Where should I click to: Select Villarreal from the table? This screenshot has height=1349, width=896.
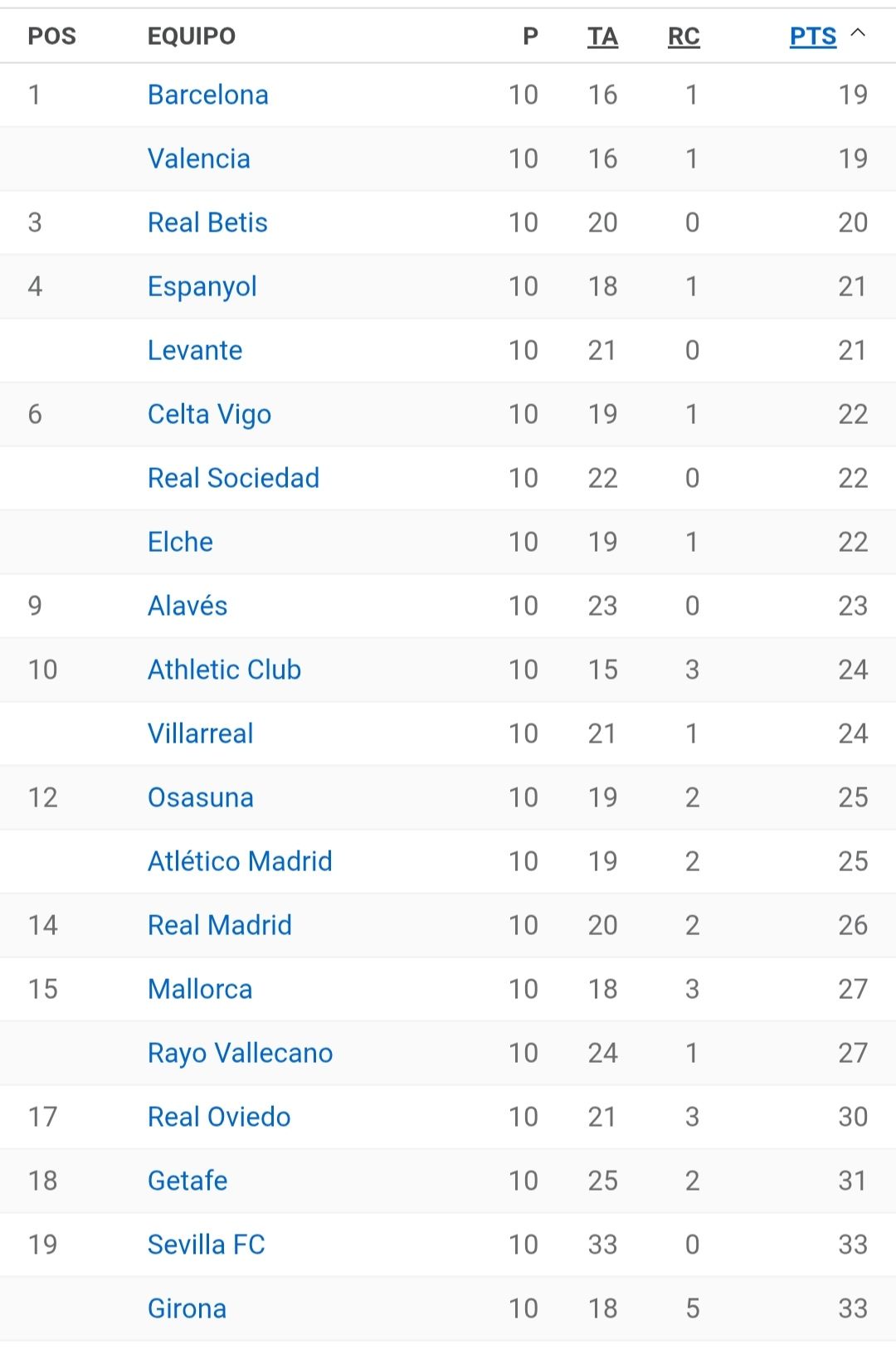(200, 733)
